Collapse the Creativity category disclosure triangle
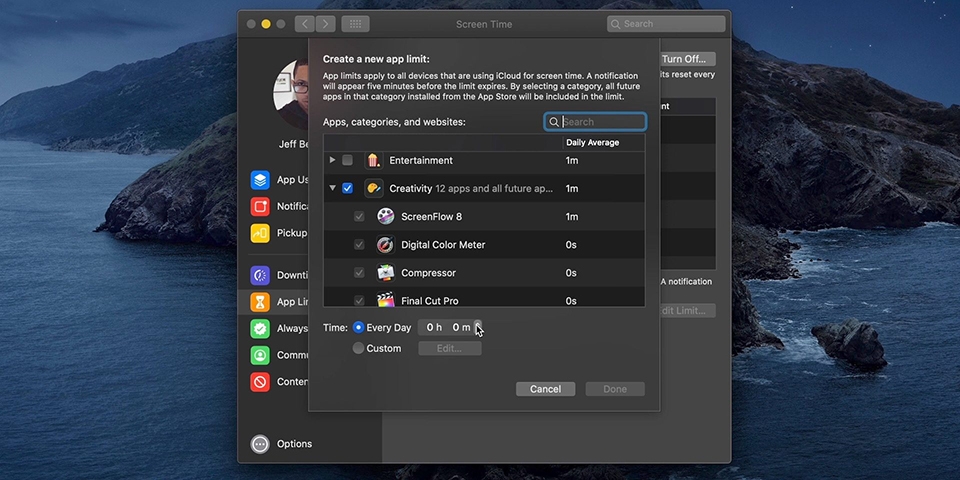Image resolution: width=960 pixels, height=480 pixels. click(332, 188)
